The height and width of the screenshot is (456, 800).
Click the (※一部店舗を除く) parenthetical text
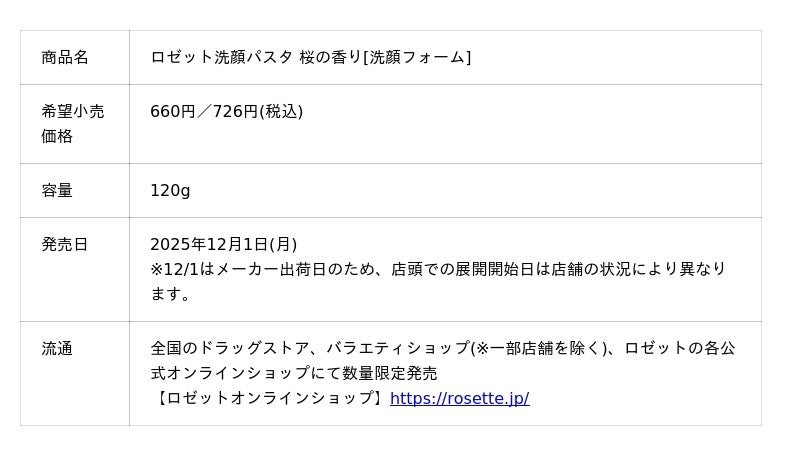point(538,349)
